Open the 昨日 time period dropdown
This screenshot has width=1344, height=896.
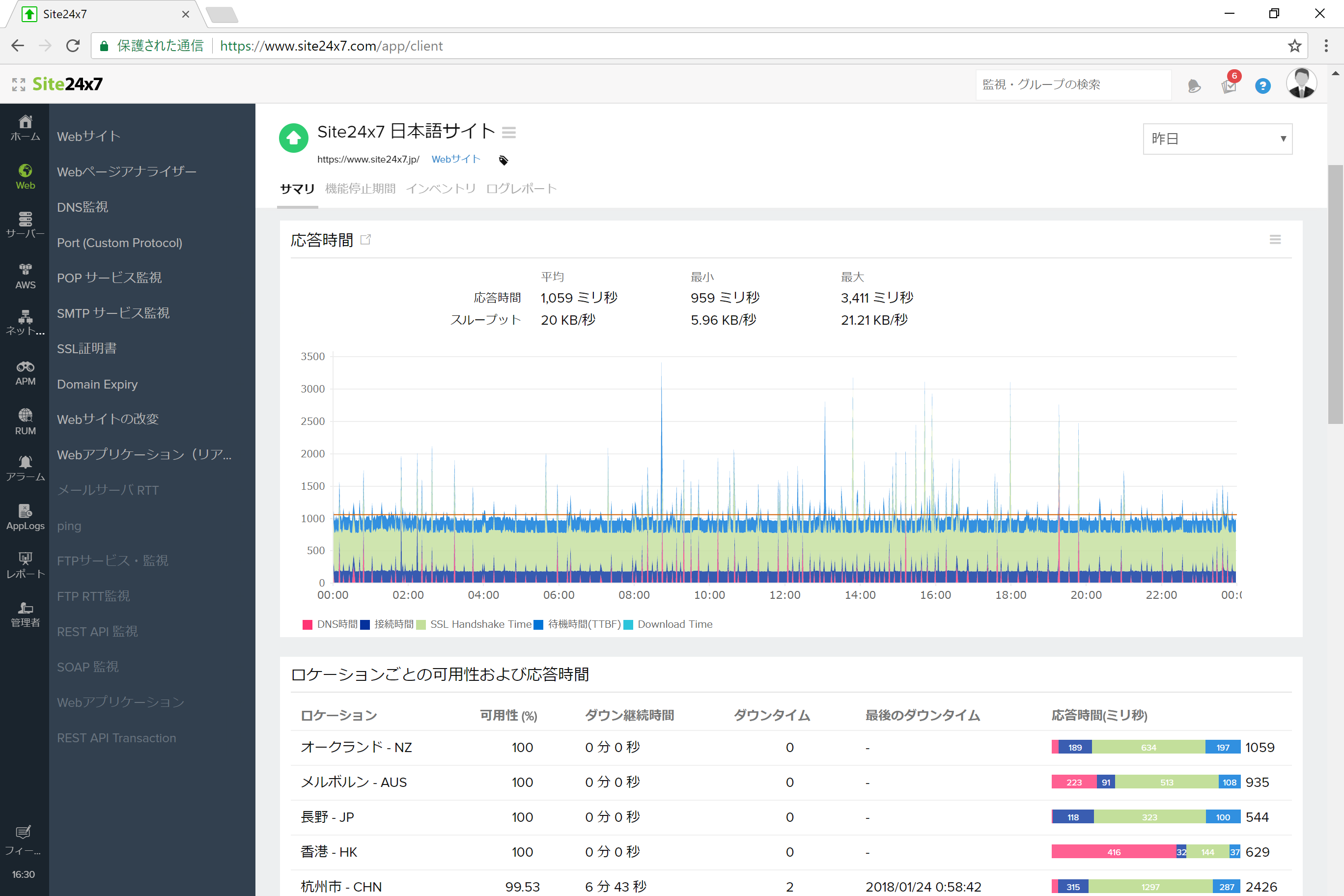click(1217, 139)
